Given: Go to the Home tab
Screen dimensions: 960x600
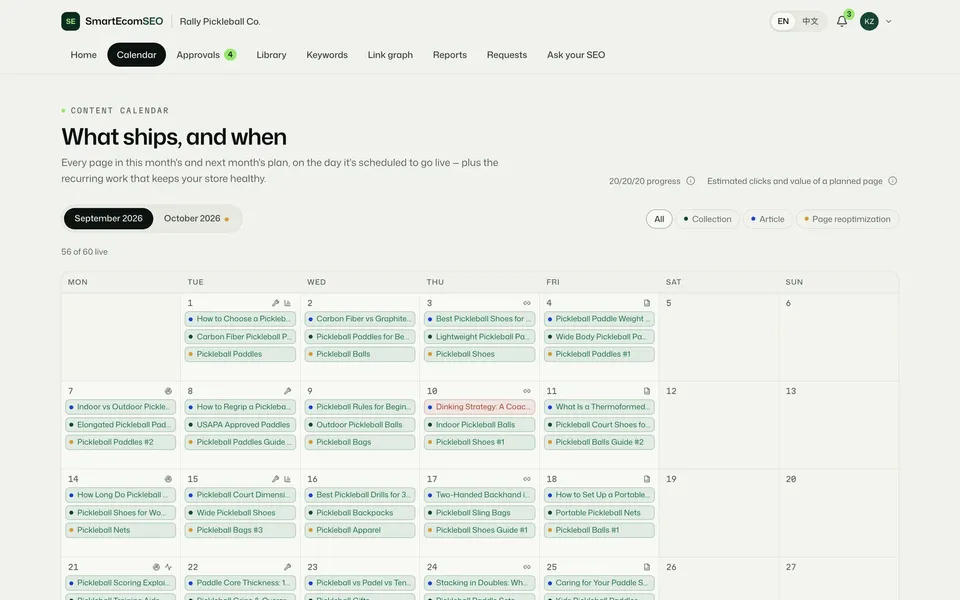Looking at the screenshot, I should point(83,55).
